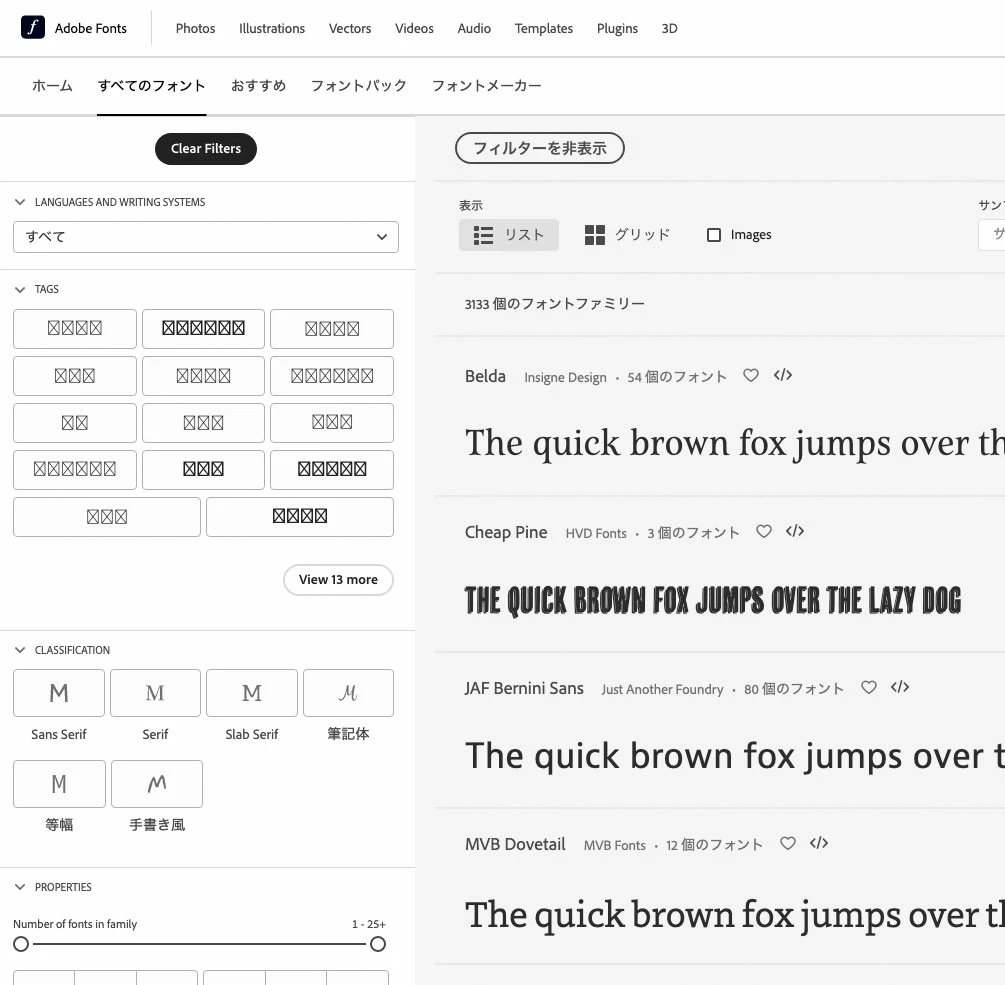Open web code icon for Cheap Pine

(795, 531)
